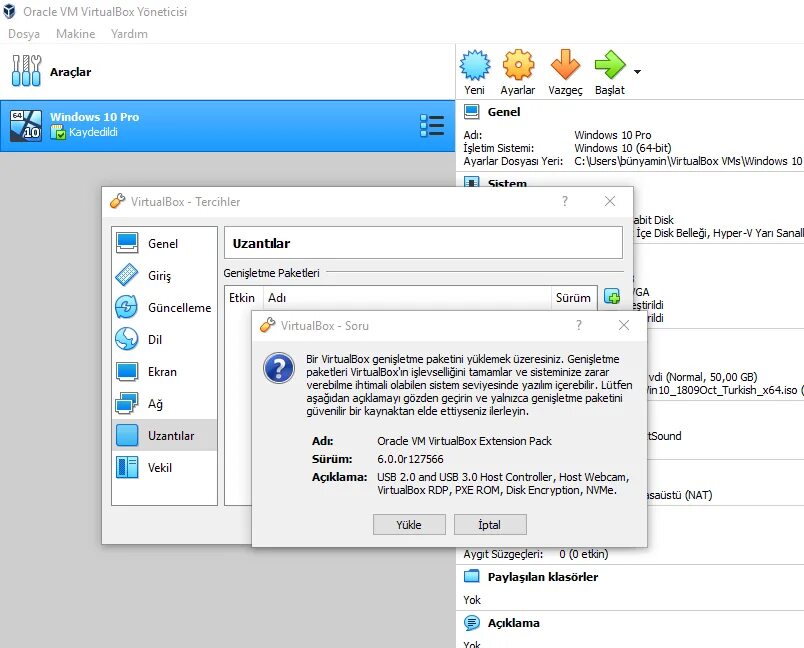Image resolution: width=804 pixels, height=648 pixels.
Task: Select Vekil (Proxy) category in Tercihler
Action: 164,468
